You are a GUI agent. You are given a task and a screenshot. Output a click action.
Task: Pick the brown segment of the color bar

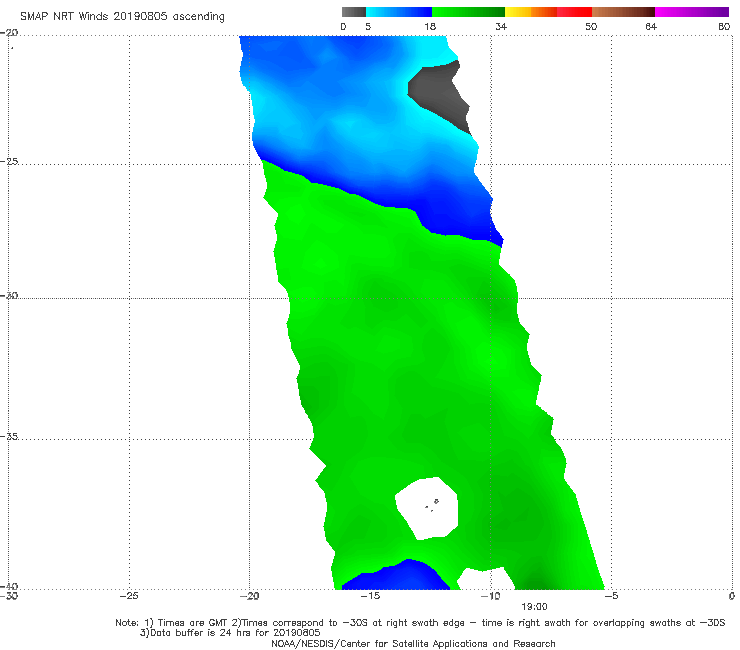[623, 12]
